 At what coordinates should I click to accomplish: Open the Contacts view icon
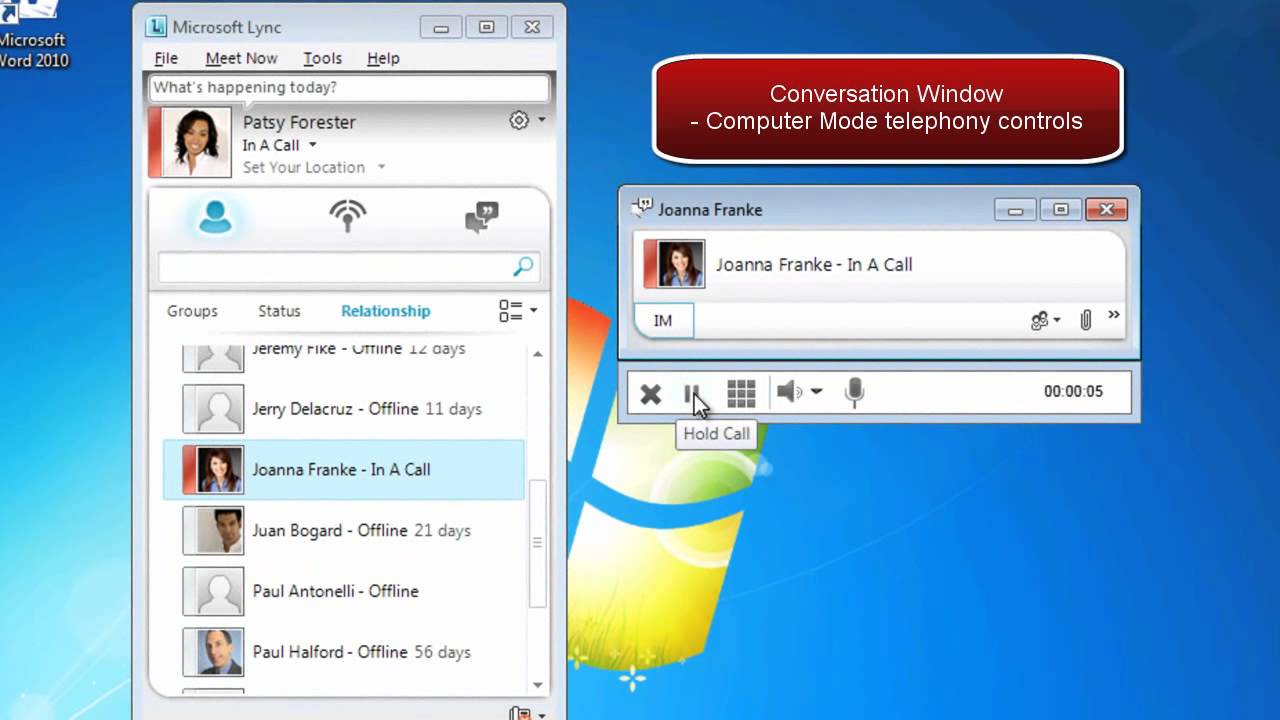(x=215, y=216)
